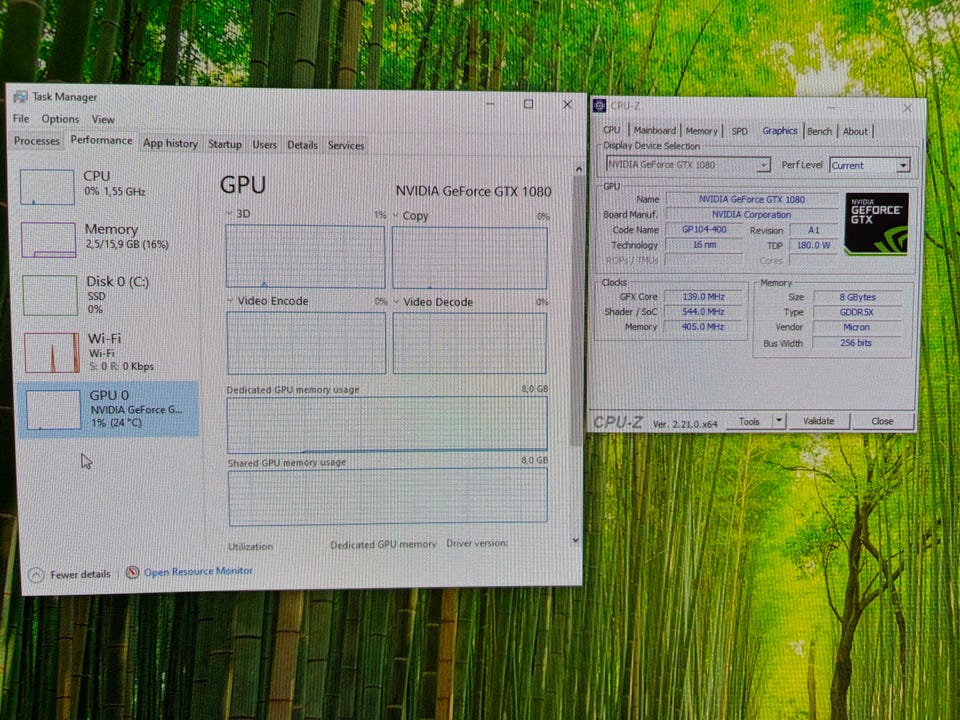Open Resource Monitor link

click(x=198, y=571)
